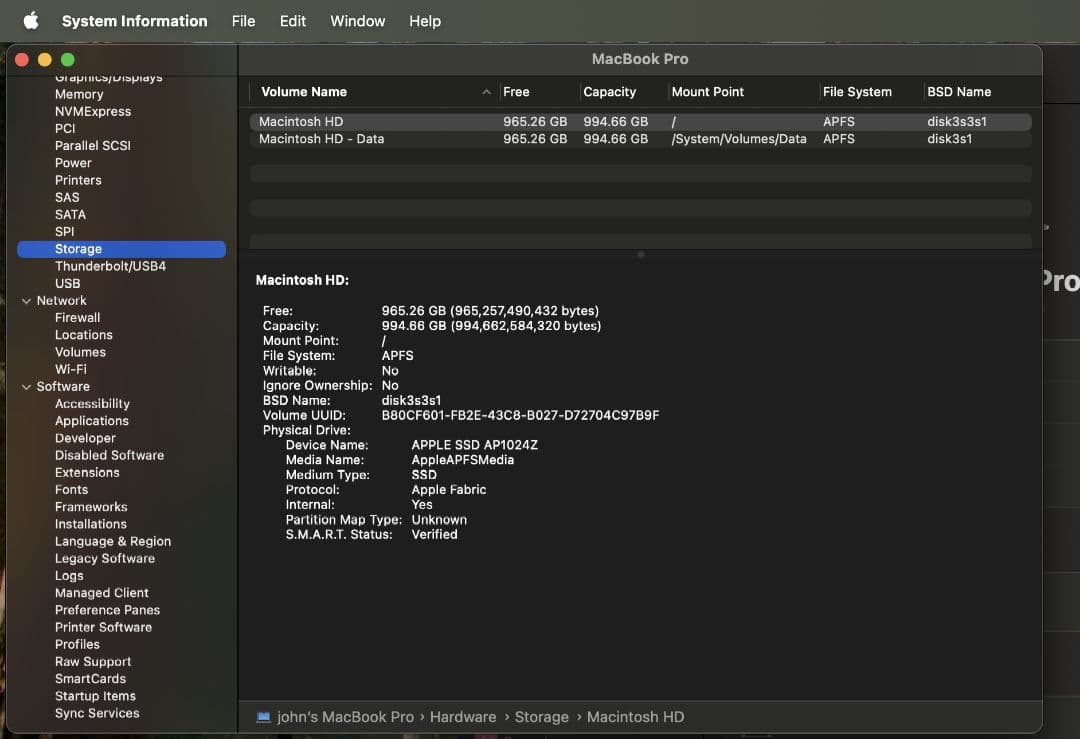Screen dimensions: 1080x739
Task: Sort by BSD Name column header
Action: pos(959,92)
